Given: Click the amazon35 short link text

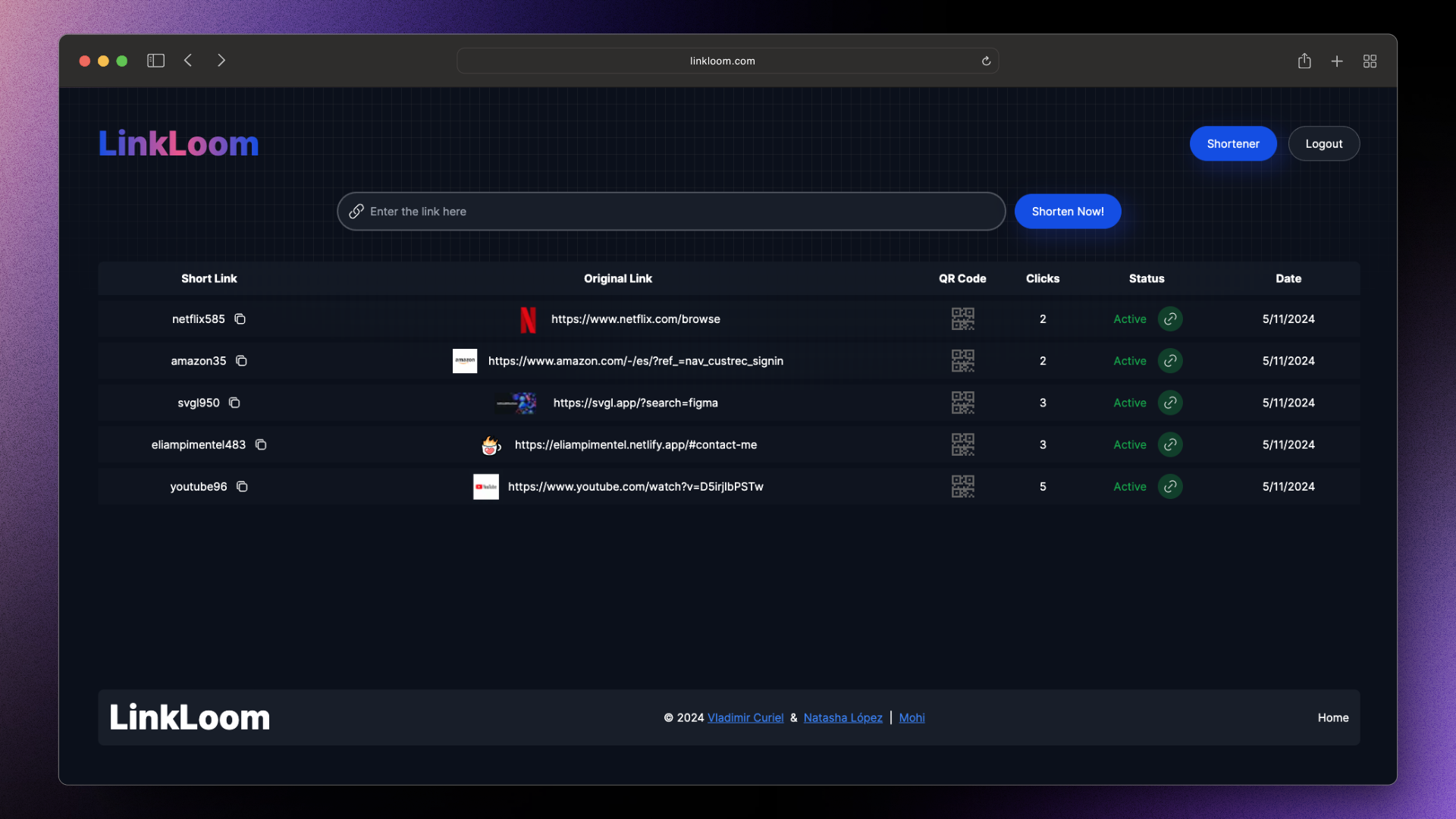Looking at the screenshot, I should point(199,361).
